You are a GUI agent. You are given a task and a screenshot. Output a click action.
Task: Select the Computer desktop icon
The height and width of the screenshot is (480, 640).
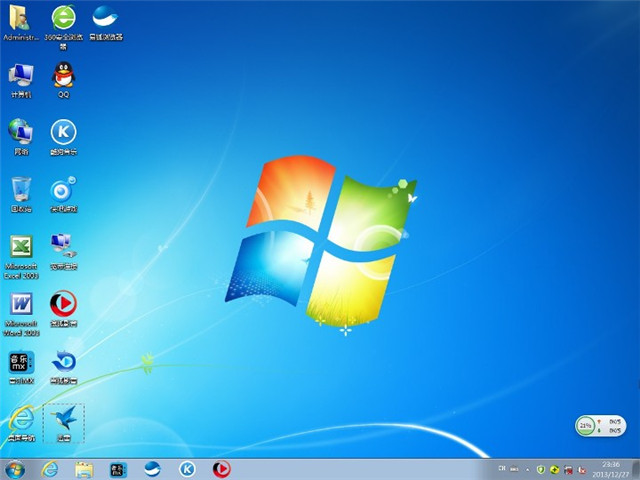tap(20, 75)
